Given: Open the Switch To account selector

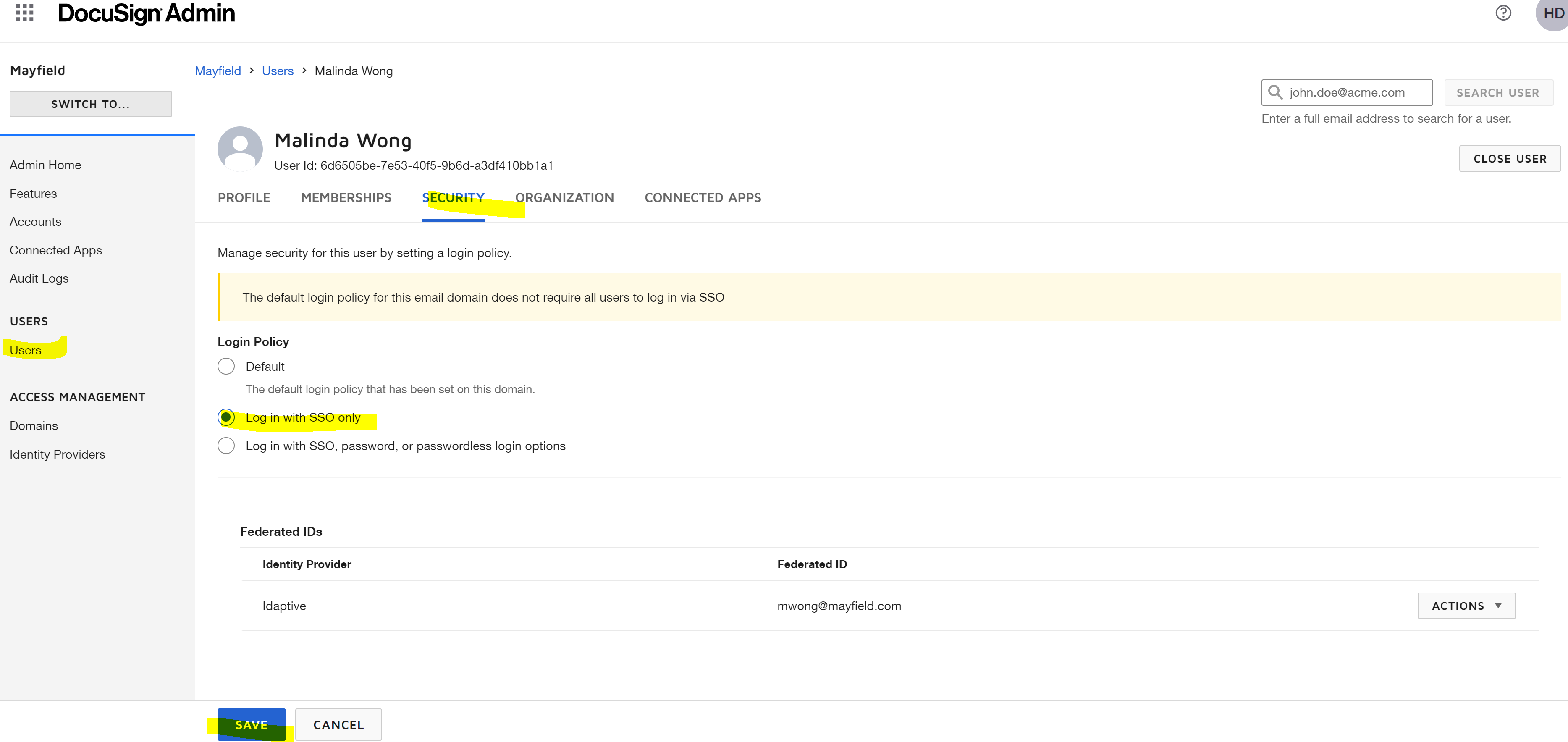Looking at the screenshot, I should coord(91,104).
